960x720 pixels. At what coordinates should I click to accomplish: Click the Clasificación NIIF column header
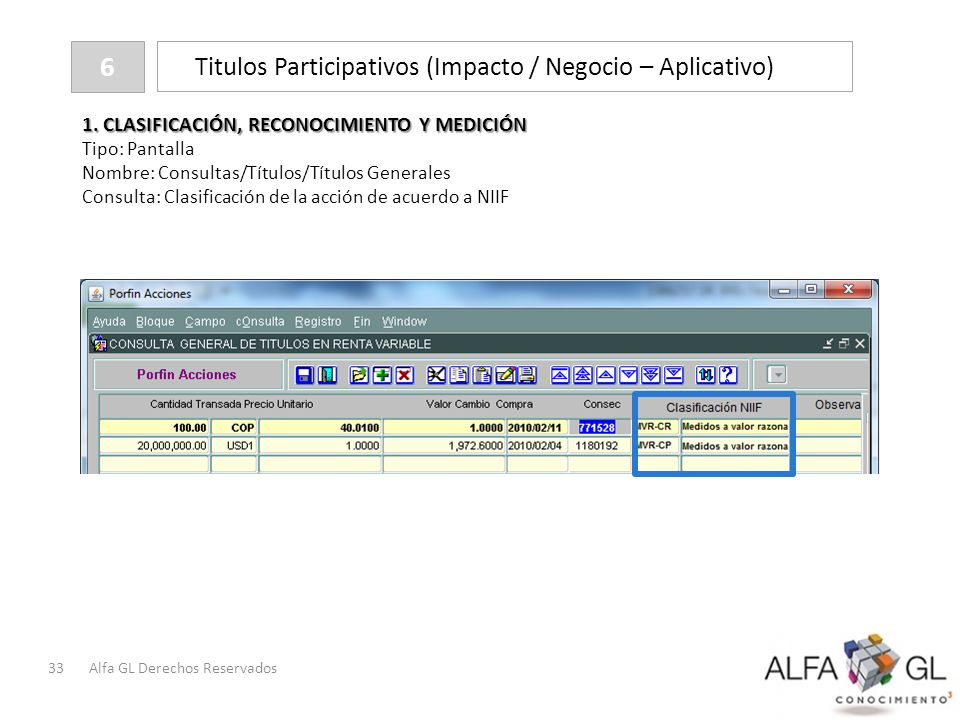click(714, 407)
